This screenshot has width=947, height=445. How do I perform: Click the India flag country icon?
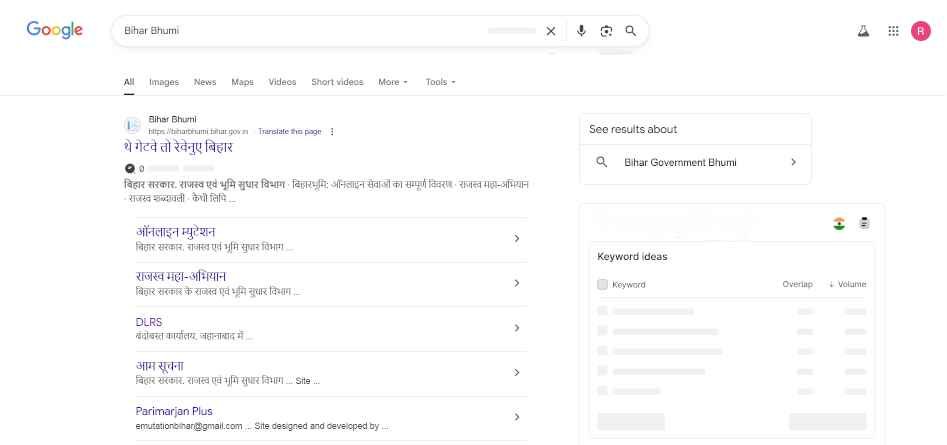click(x=839, y=224)
